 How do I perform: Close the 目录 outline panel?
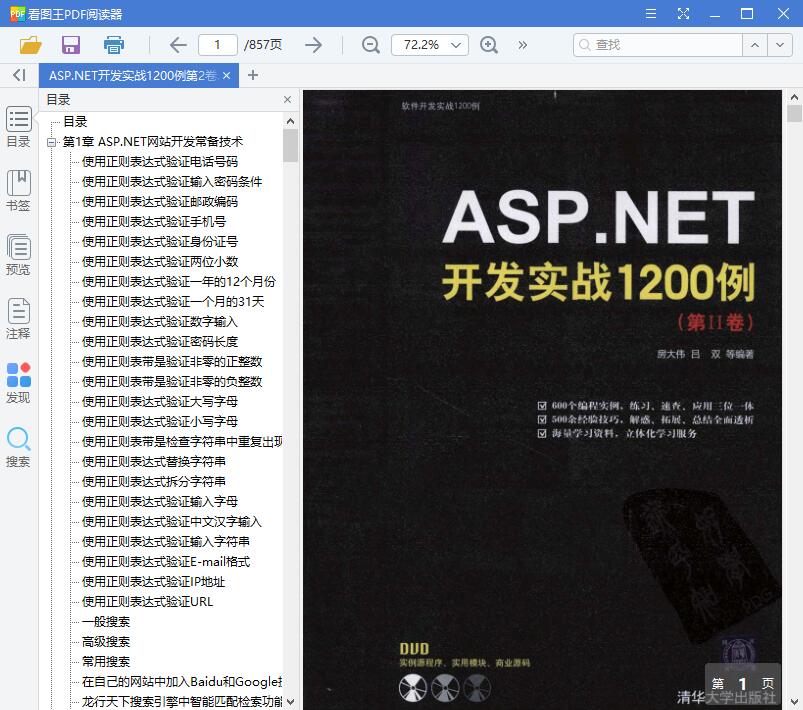[x=287, y=99]
